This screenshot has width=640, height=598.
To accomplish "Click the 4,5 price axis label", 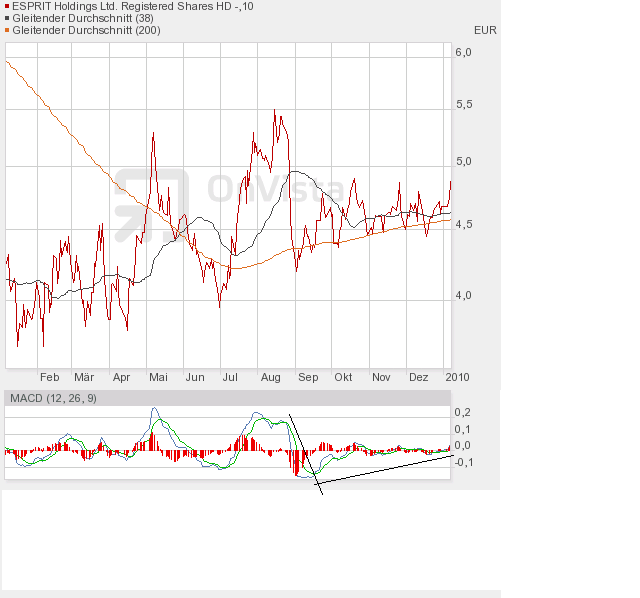I will tap(464, 225).
